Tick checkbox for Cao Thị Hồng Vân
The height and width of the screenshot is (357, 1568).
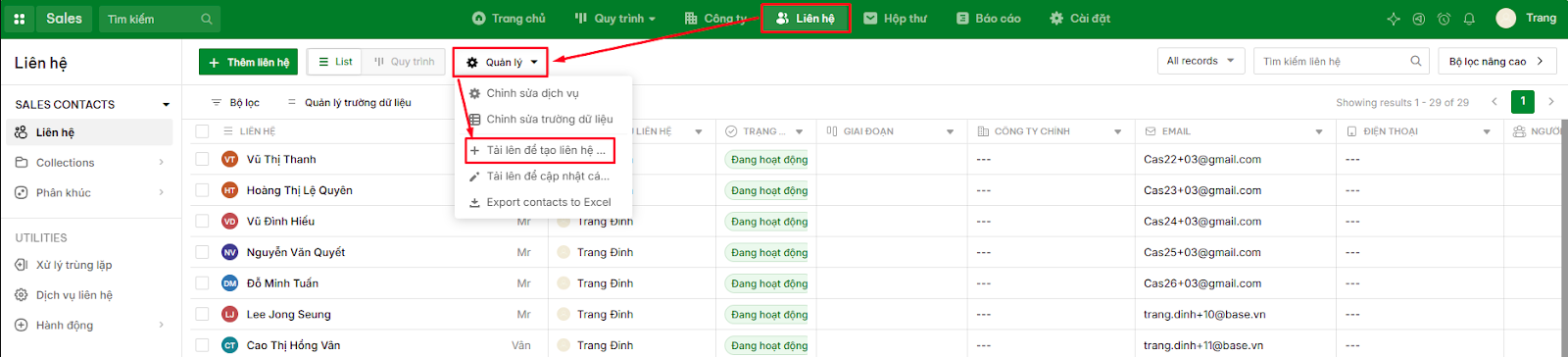tap(202, 345)
